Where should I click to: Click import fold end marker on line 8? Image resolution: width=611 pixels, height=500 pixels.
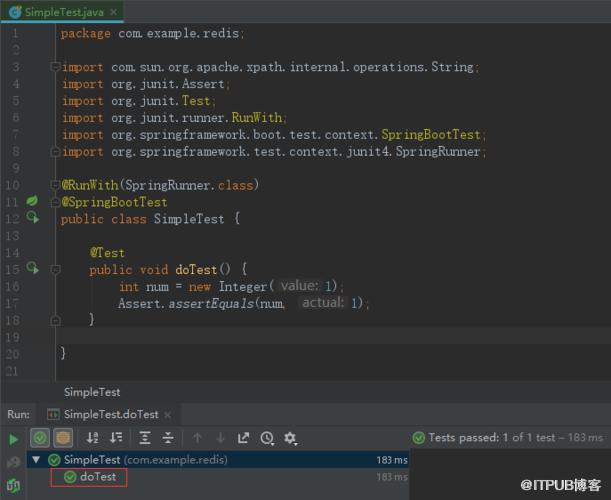[x=55, y=152]
